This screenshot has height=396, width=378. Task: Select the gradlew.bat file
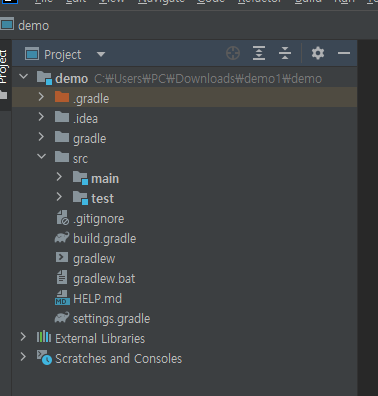(104, 279)
